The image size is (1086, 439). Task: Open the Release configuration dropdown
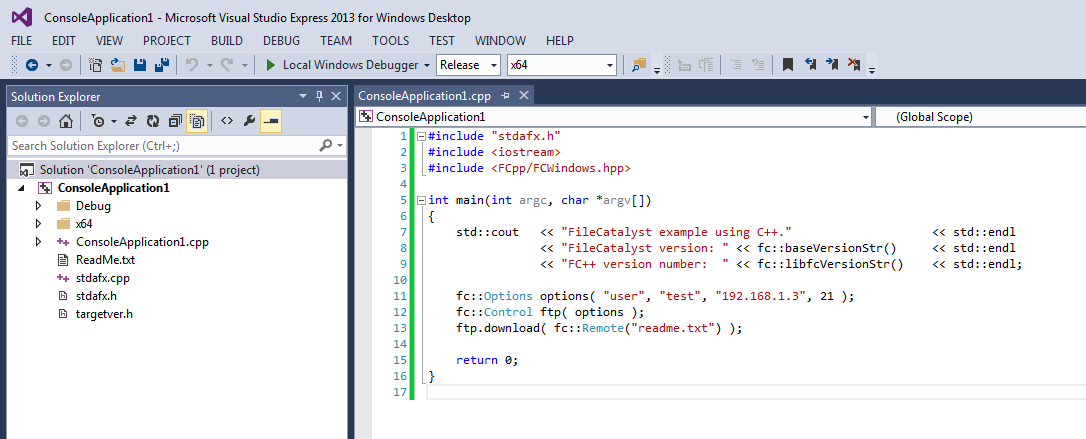469,65
